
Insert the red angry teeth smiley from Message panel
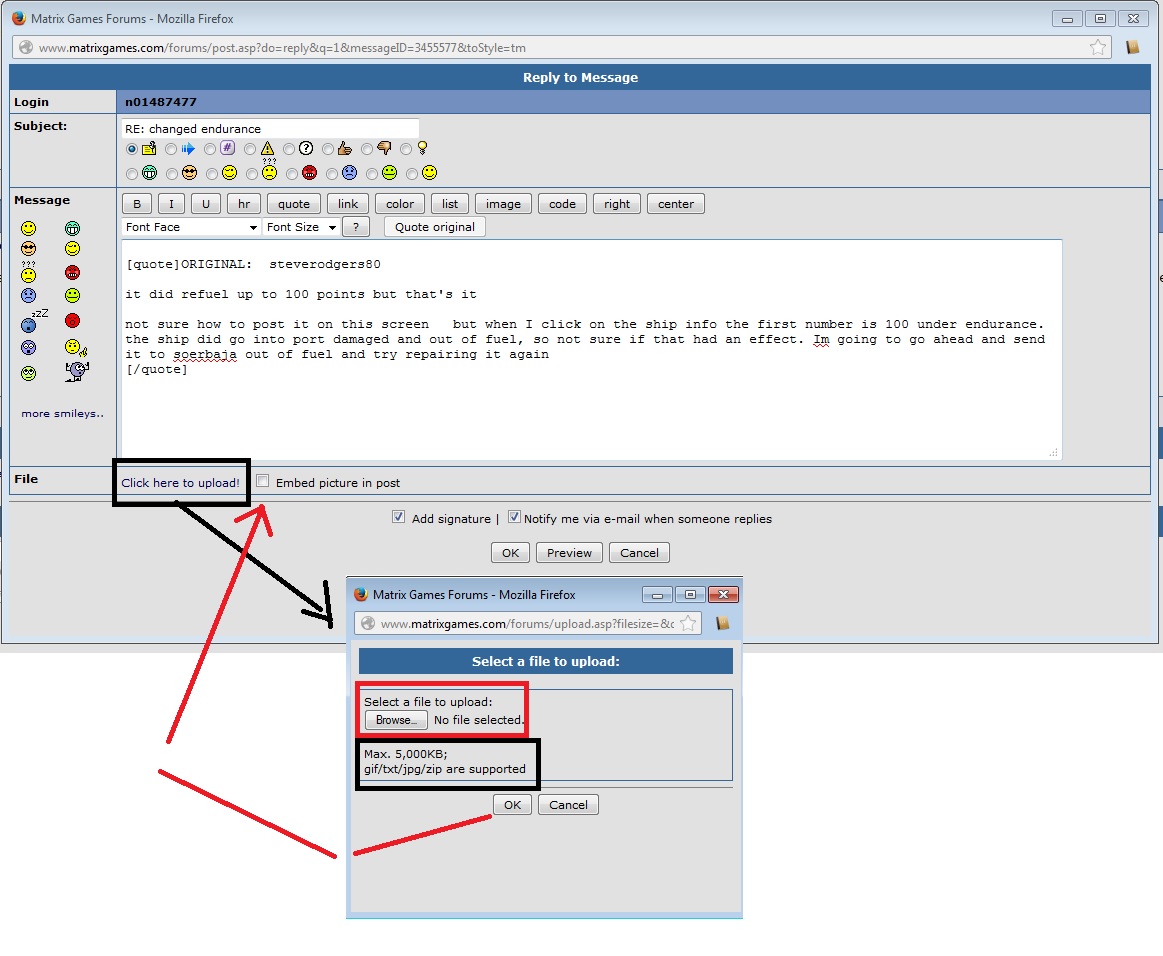(x=72, y=273)
